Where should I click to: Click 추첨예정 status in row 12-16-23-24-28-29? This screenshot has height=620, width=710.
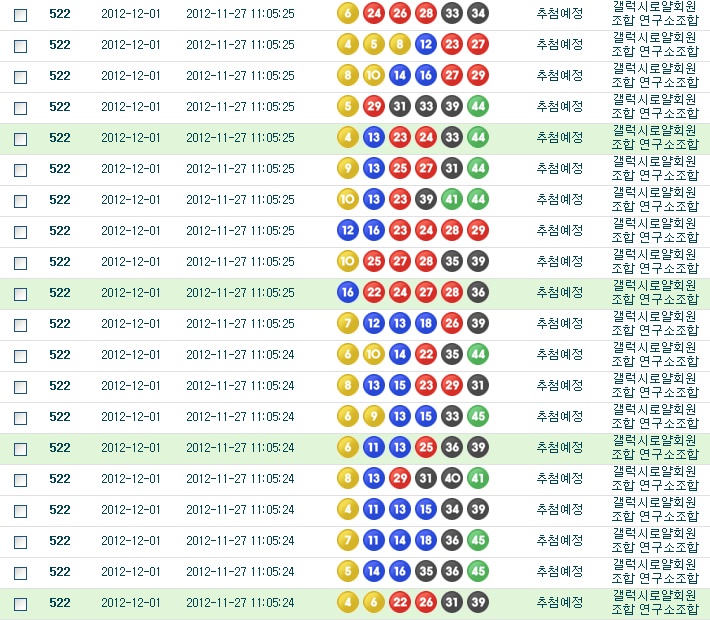tap(559, 231)
